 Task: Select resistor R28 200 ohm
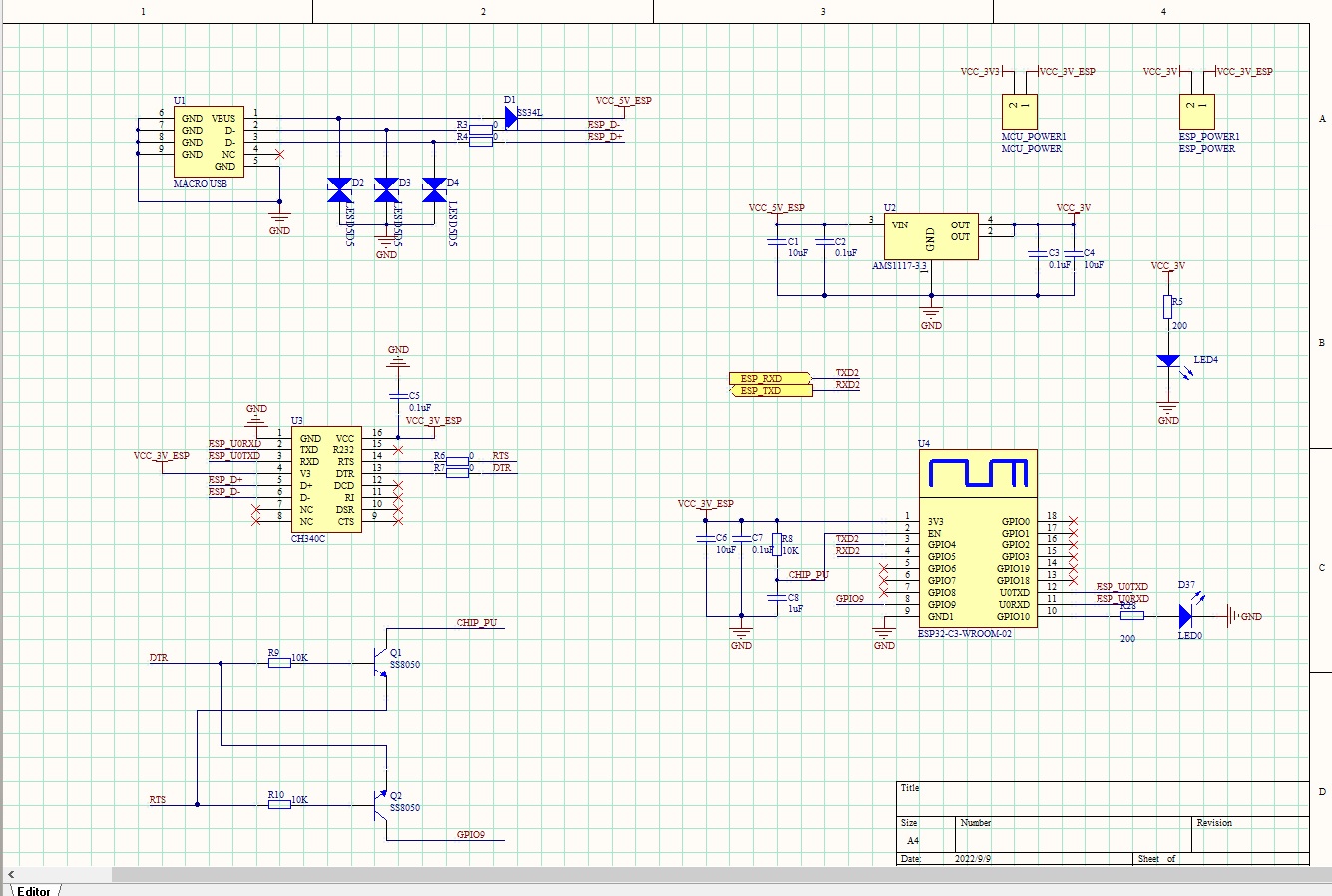[x=1132, y=617]
